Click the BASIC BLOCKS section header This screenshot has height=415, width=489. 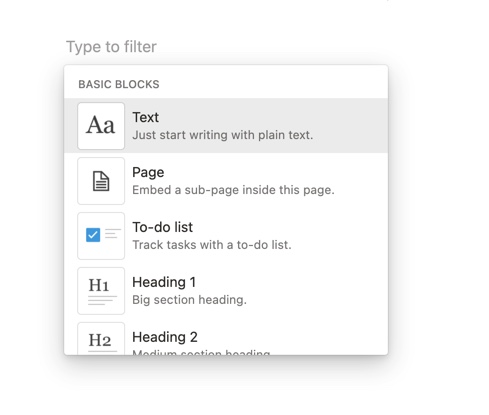(x=119, y=84)
